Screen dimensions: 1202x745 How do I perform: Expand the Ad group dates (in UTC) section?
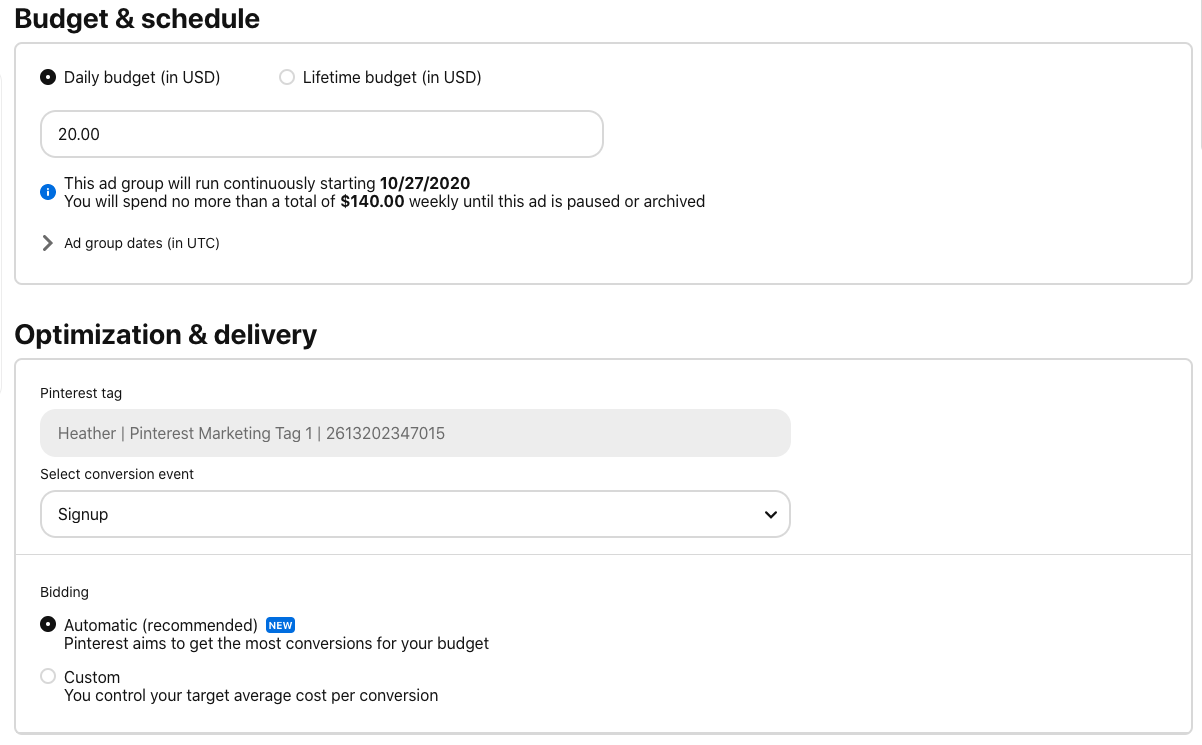pyautogui.click(x=141, y=242)
